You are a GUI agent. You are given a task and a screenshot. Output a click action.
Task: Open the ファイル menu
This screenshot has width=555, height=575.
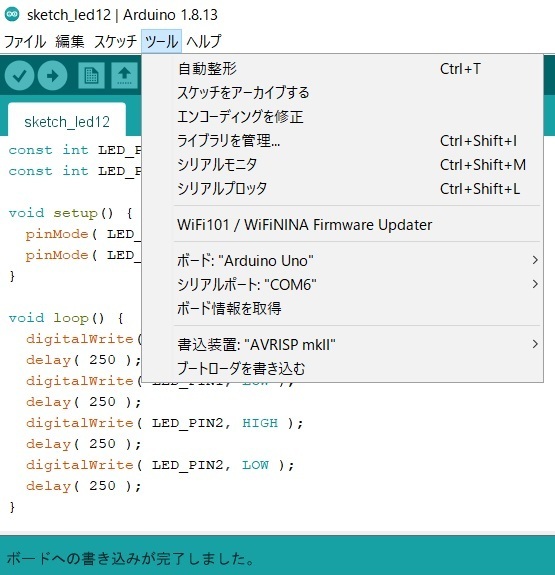[25, 41]
